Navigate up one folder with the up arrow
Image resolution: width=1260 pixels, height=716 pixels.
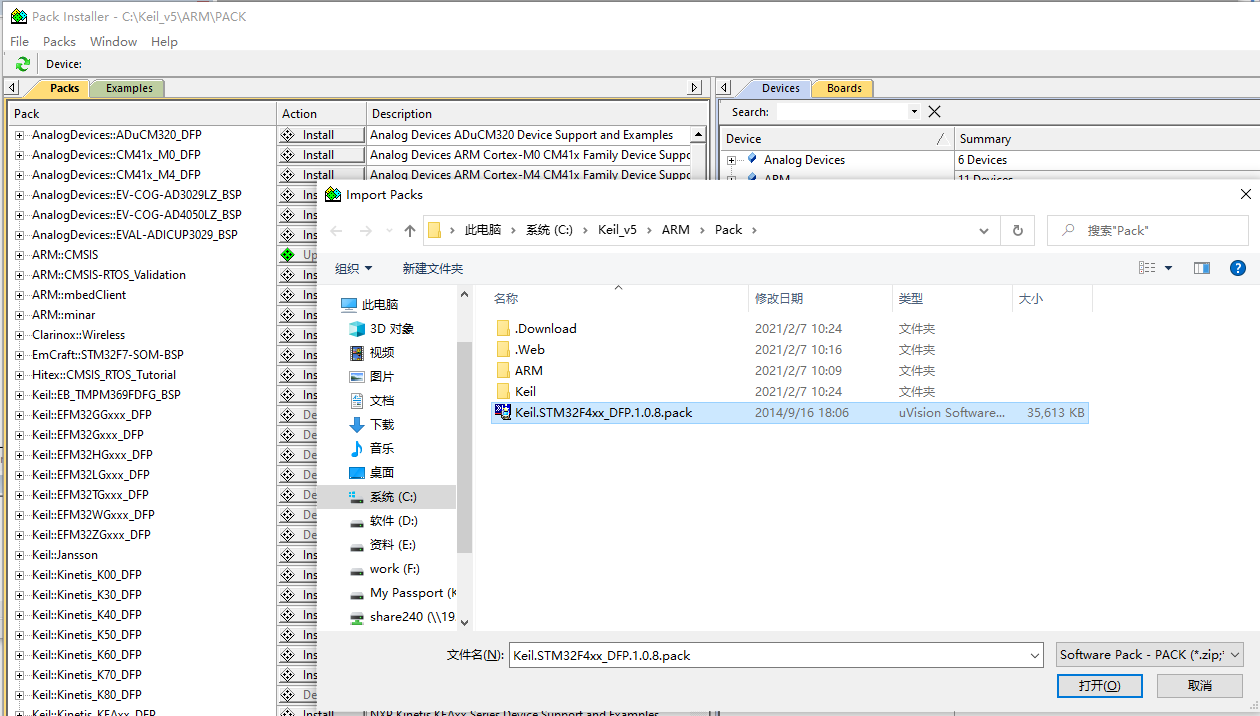tap(409, 230)
